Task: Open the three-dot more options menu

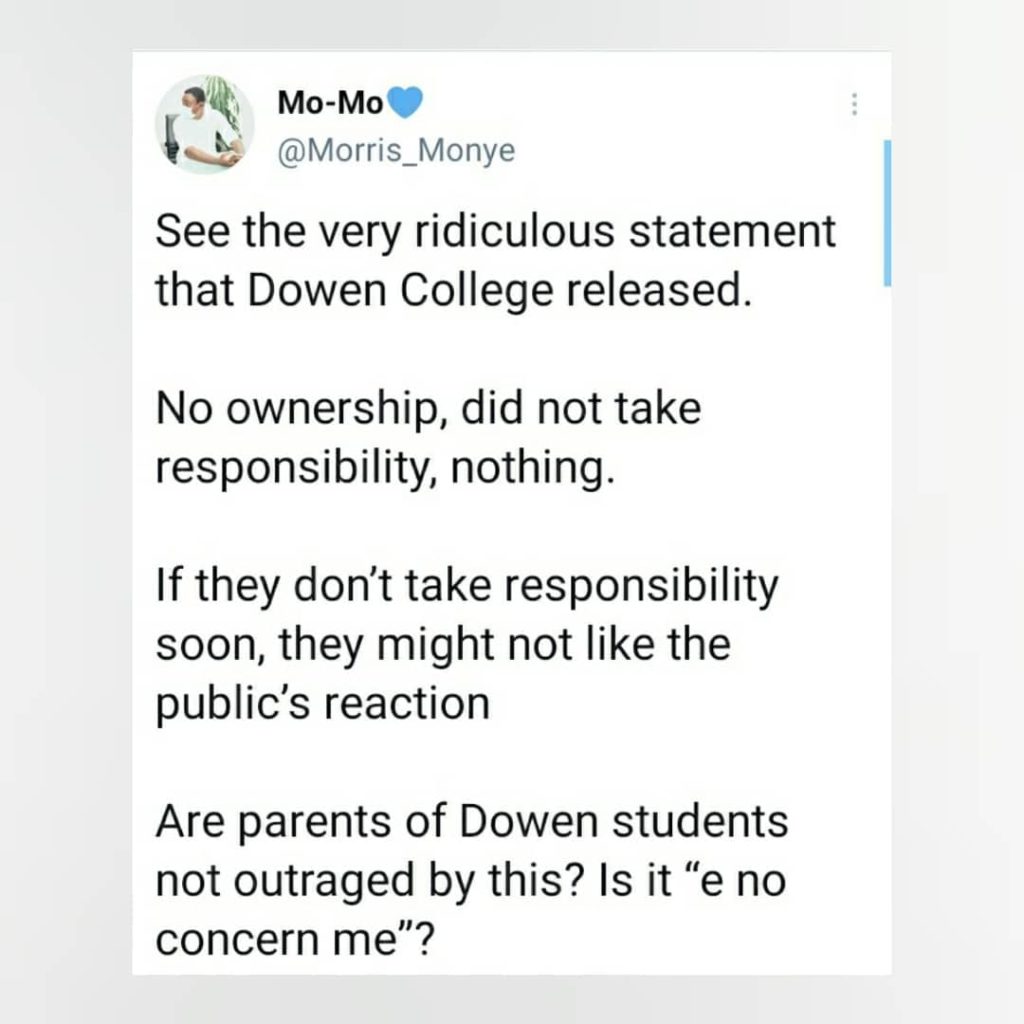Action: point(854,105)
